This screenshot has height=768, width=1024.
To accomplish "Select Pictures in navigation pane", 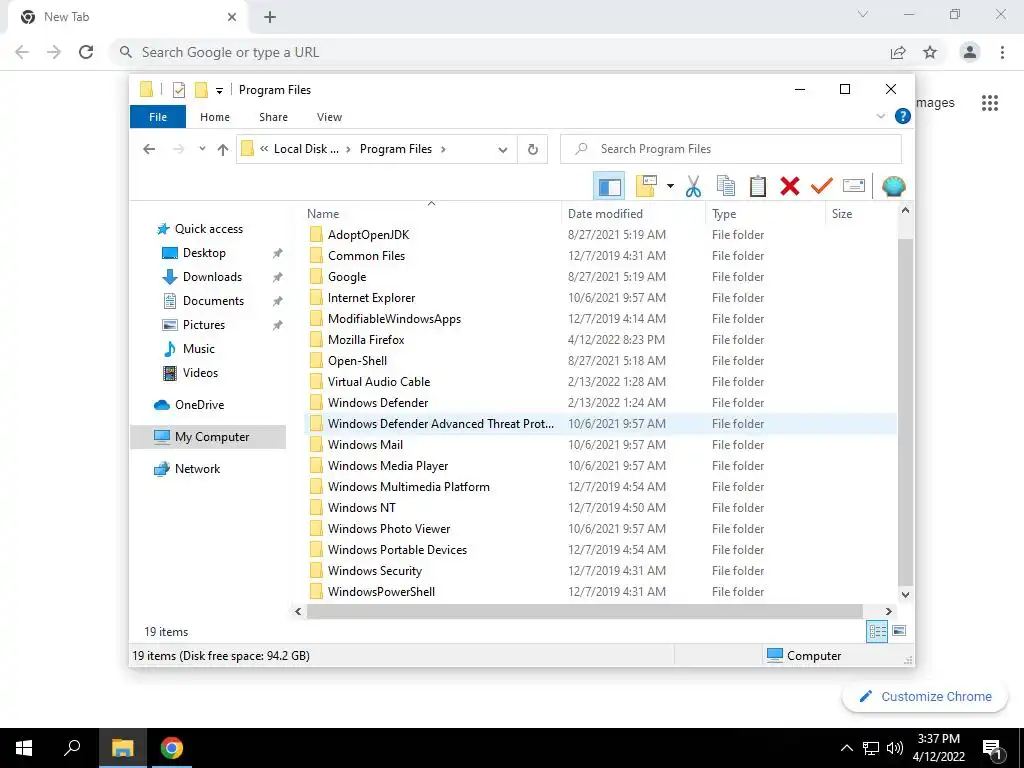I will pyautogui.click(x=204, y=325).
